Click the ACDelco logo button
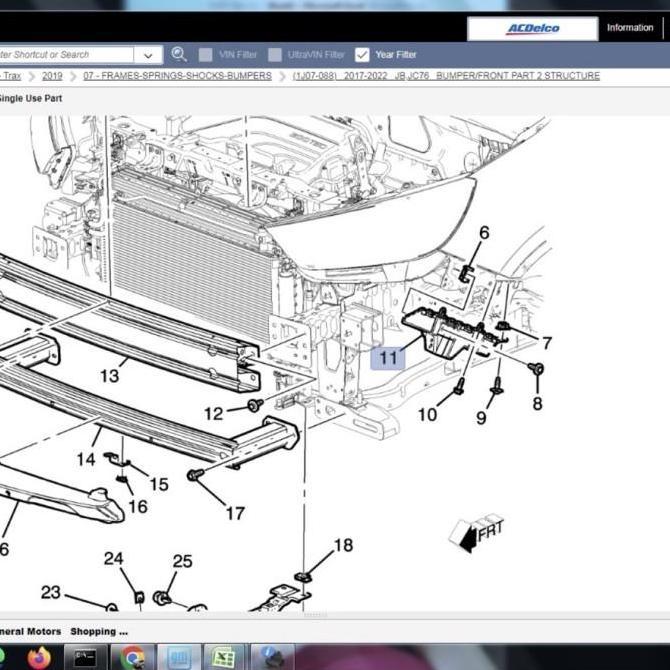The image size is (670, 670). [x=532, y=29]
